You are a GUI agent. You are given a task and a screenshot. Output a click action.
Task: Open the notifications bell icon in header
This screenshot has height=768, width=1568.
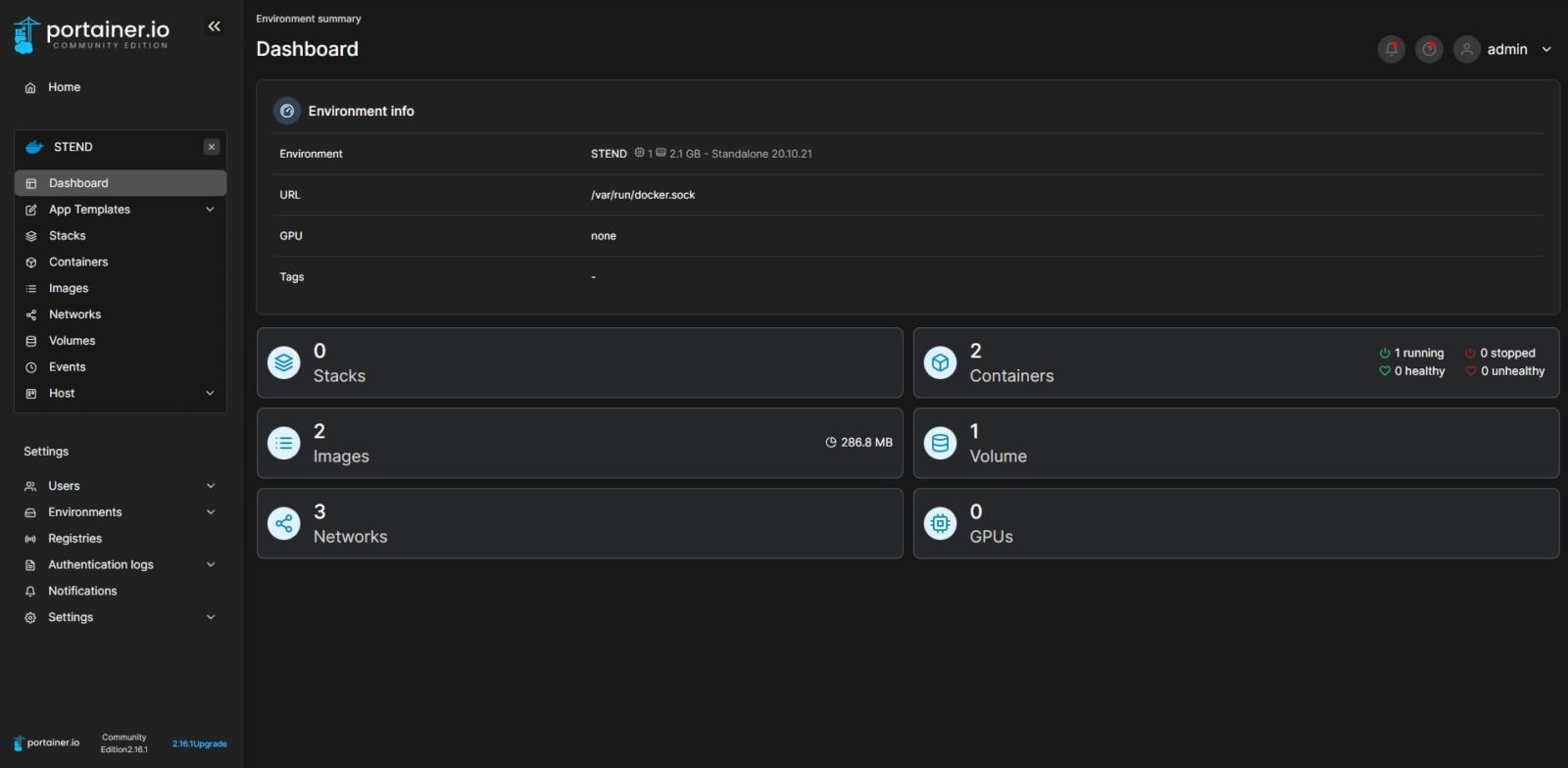tap(1391, 49)
